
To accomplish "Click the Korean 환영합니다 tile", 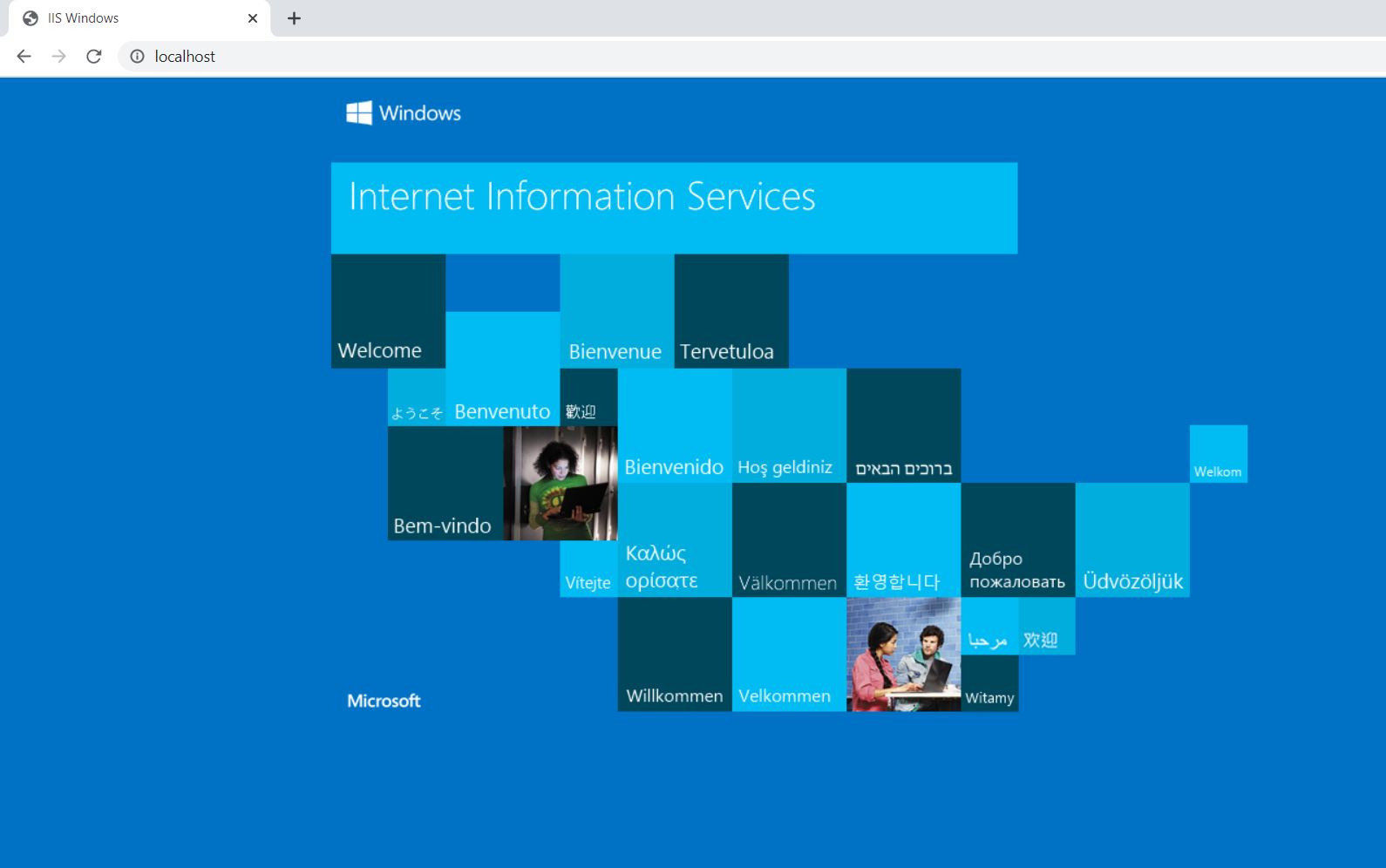I will pyautogui.click(x=903, y=540).
